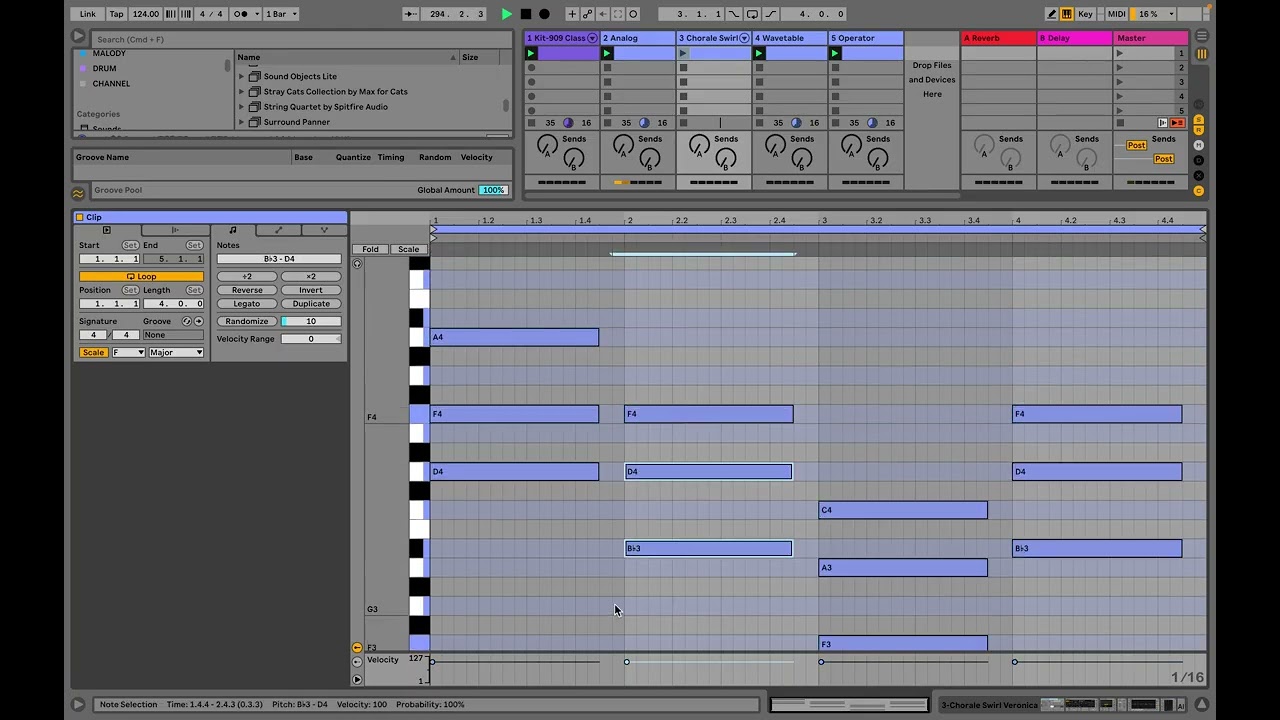Toggle the Follow playback icon

tap(411, 14)
